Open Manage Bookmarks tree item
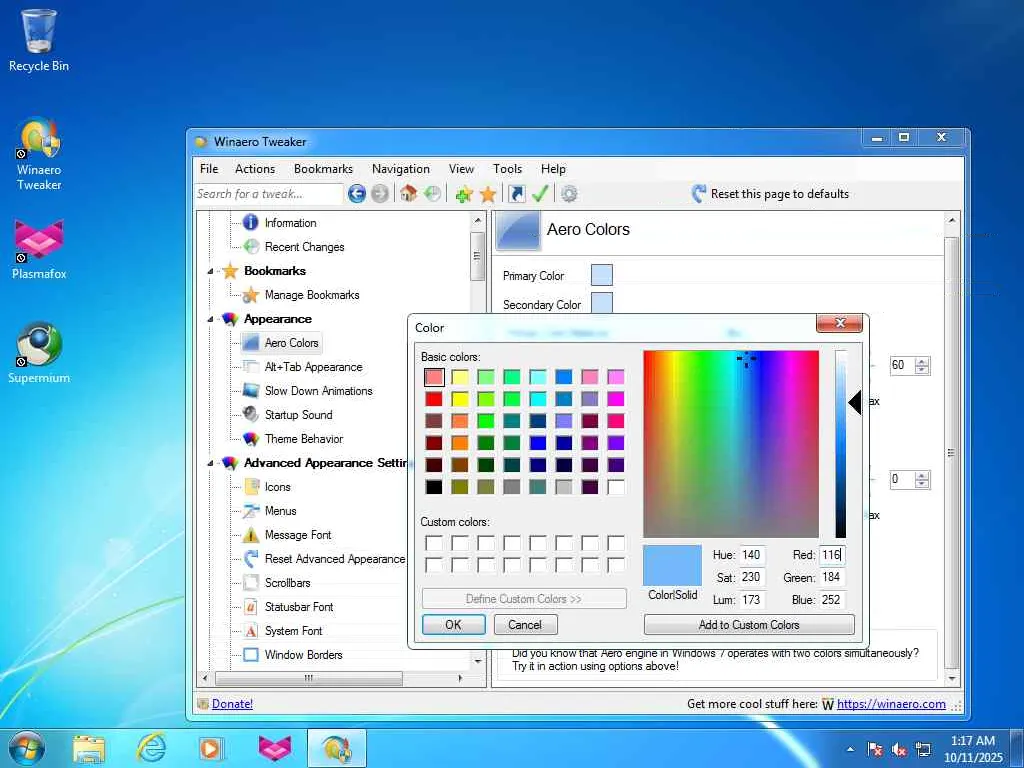Screen dimensions: 1024x768 pyautogui.click(x=312, y=295)
